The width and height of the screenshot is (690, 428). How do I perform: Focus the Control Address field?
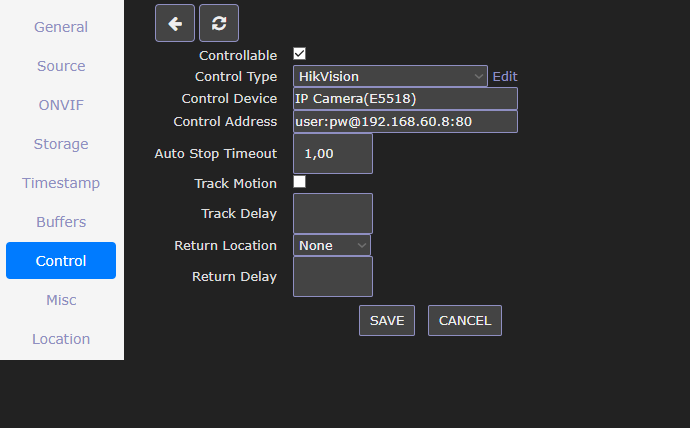(x=405, y=121)
